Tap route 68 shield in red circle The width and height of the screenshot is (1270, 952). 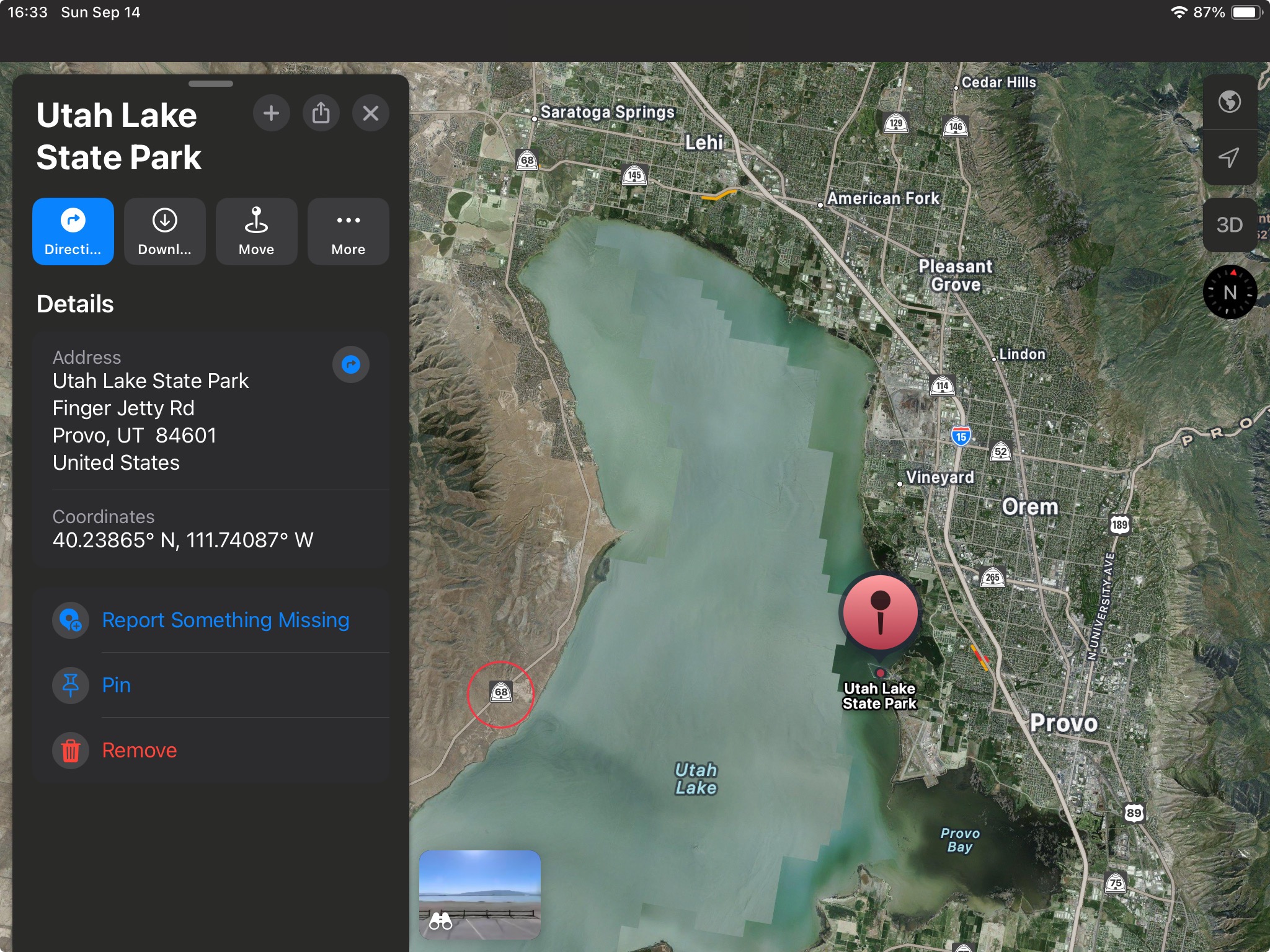pyautogui.click(x=501, y=692)
